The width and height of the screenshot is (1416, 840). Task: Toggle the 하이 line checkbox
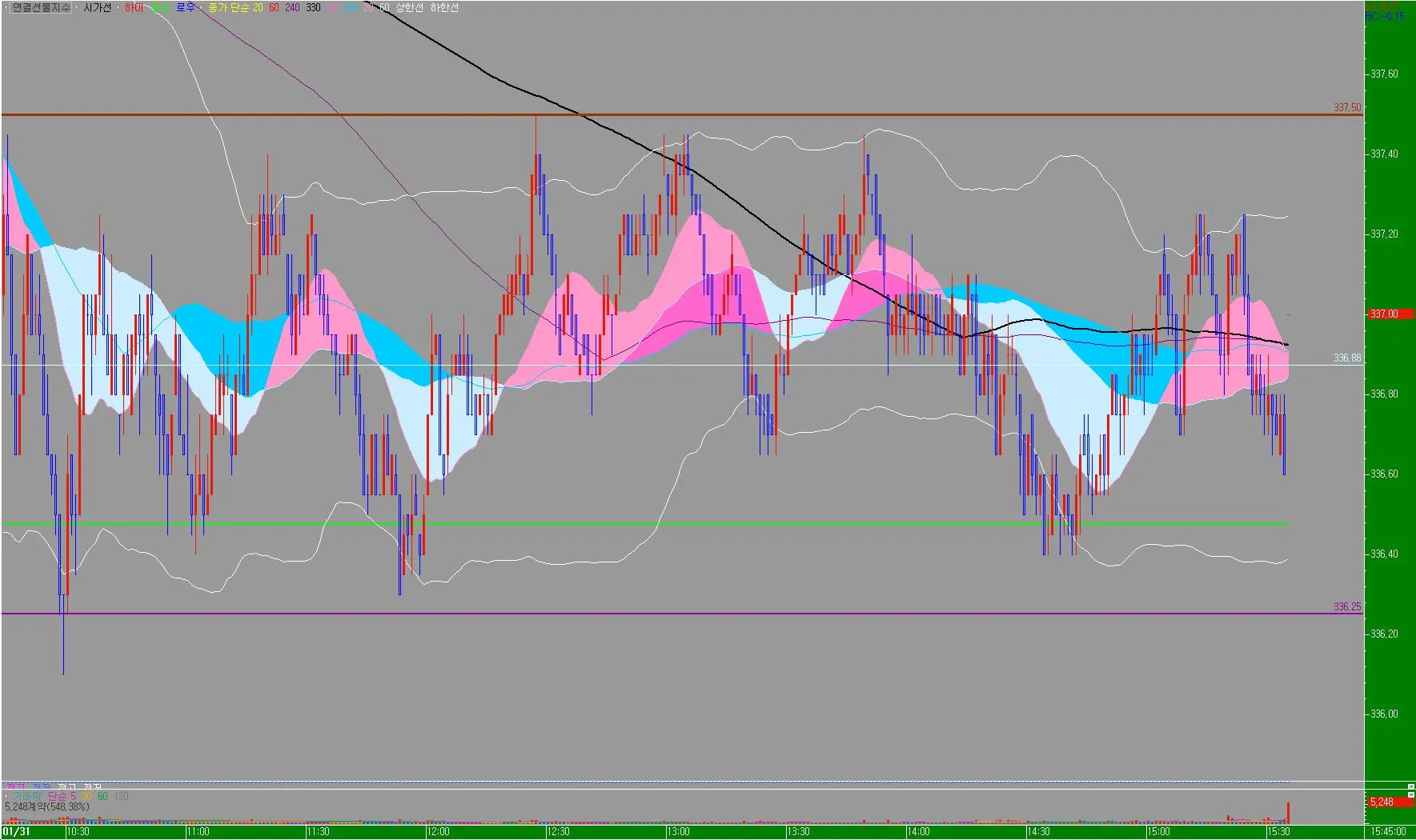coord(118,7)
